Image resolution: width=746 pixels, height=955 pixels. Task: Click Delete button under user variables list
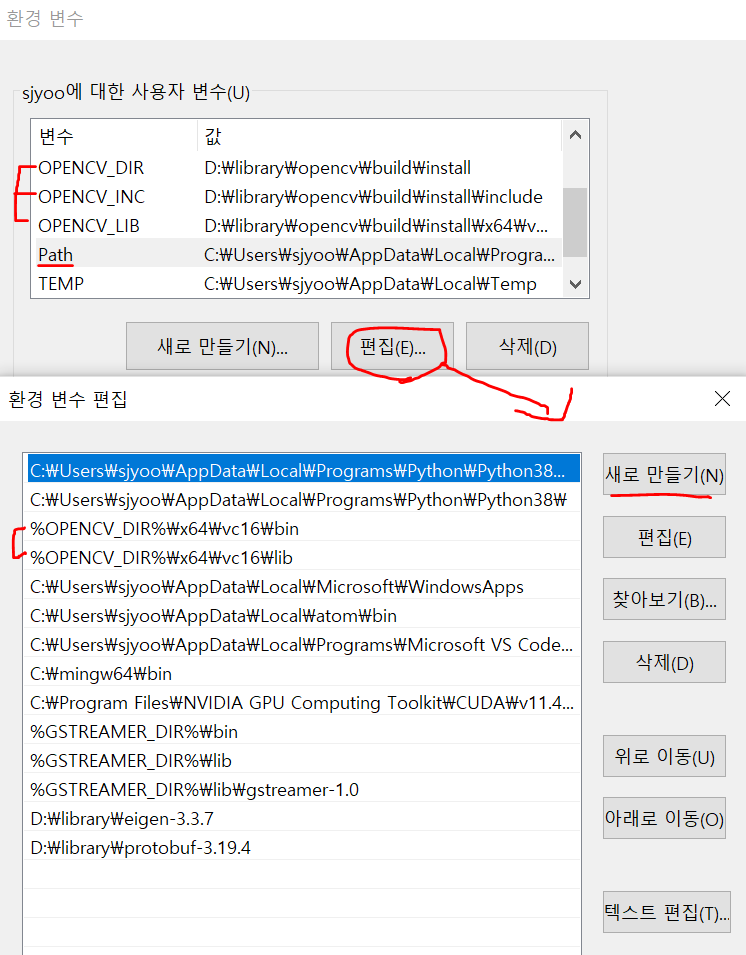point(527,346)
